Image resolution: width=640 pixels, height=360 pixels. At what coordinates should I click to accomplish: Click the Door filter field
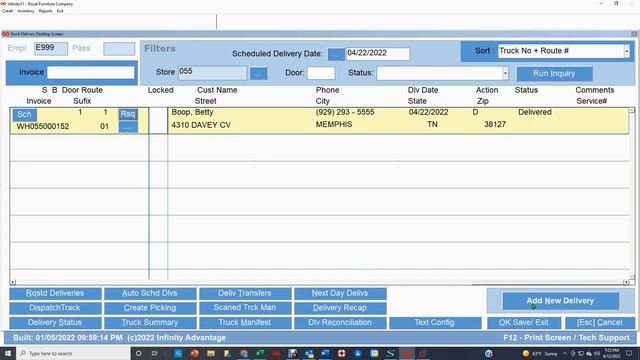321,73
